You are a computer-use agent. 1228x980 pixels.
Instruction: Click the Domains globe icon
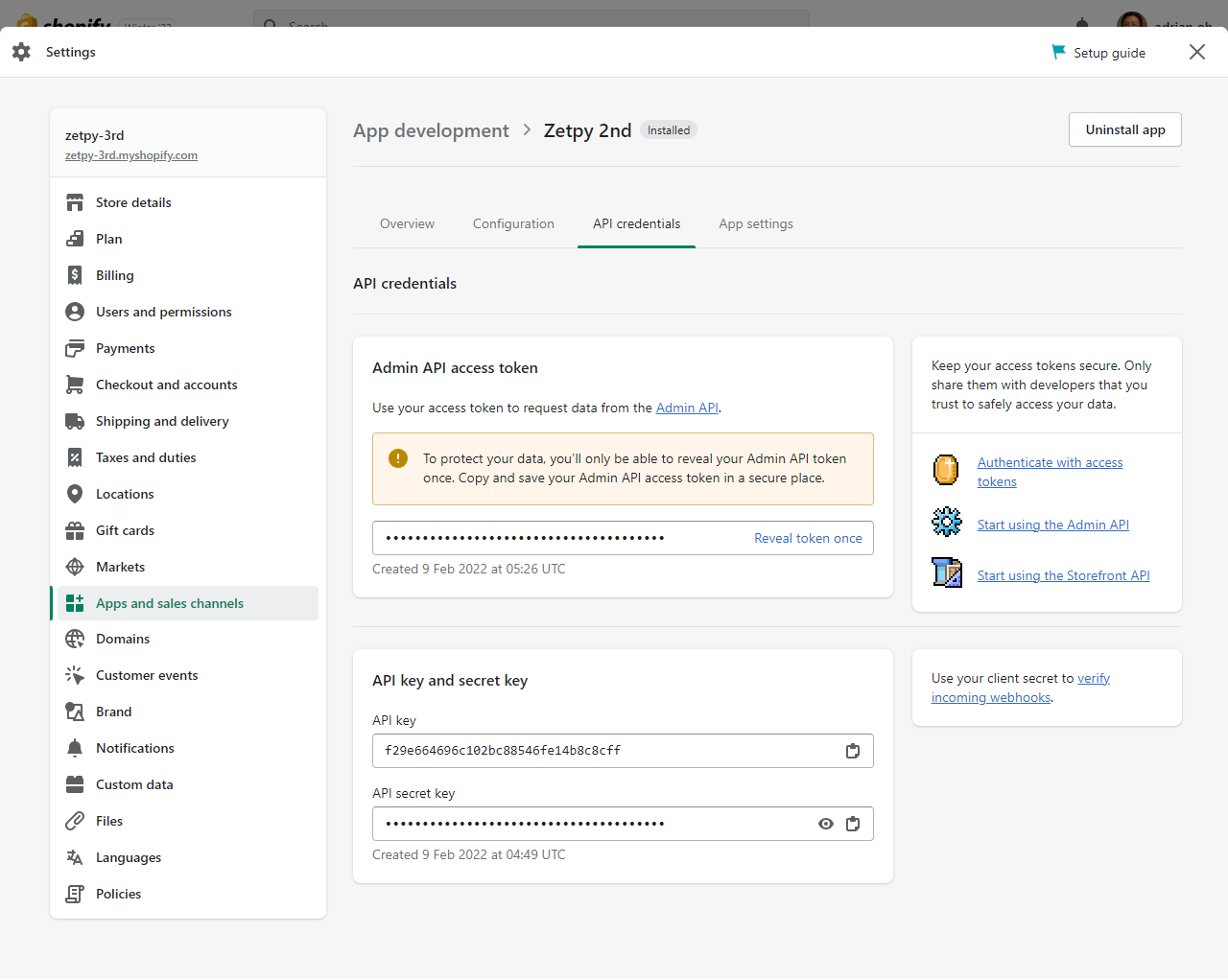point(75,639)
